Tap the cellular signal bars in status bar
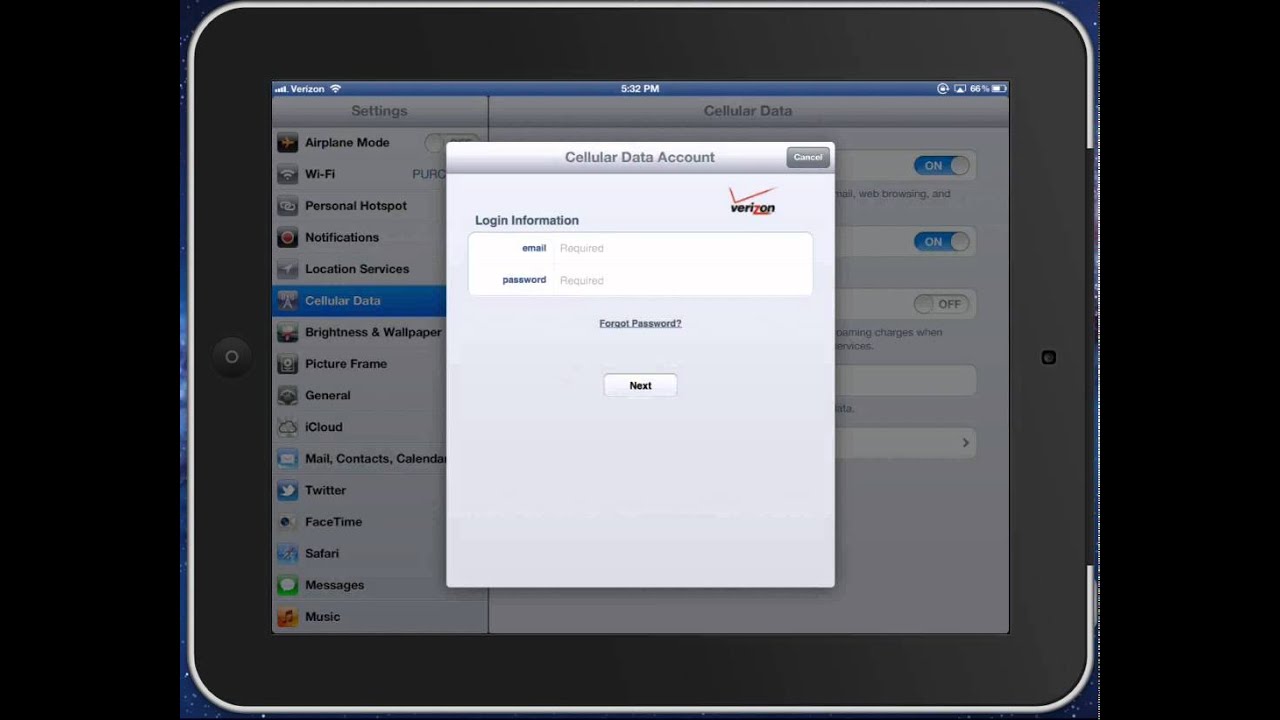Viewport: 1280px width, 720px height. (280, 89)
